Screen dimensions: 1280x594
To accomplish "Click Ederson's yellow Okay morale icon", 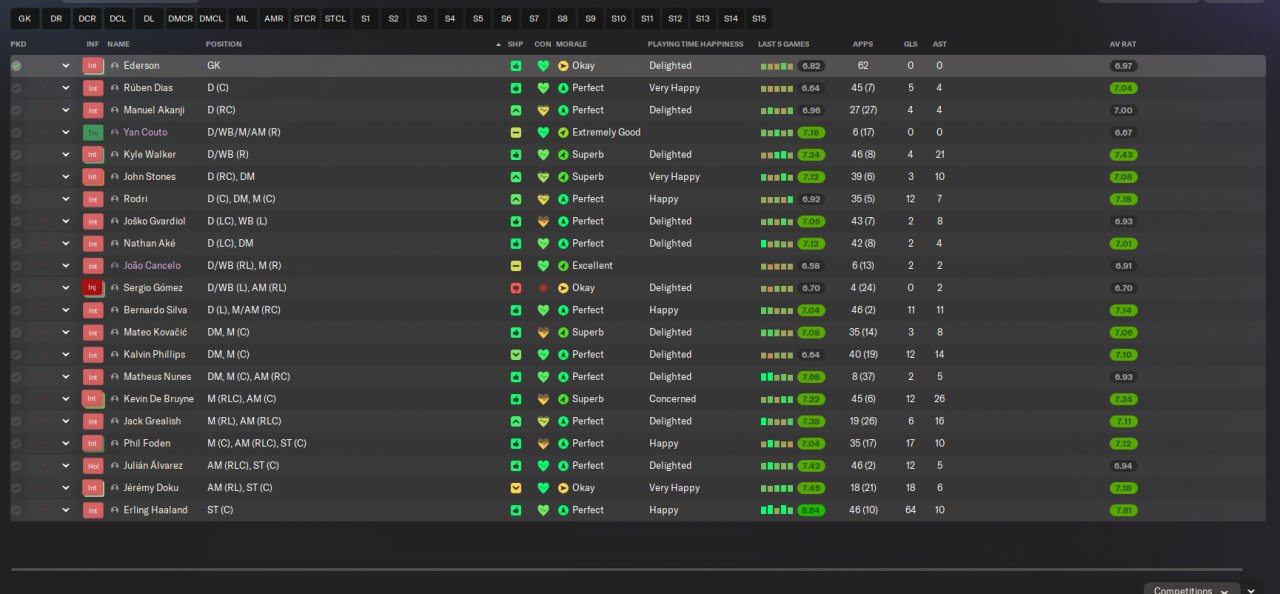I will point(563,66).
